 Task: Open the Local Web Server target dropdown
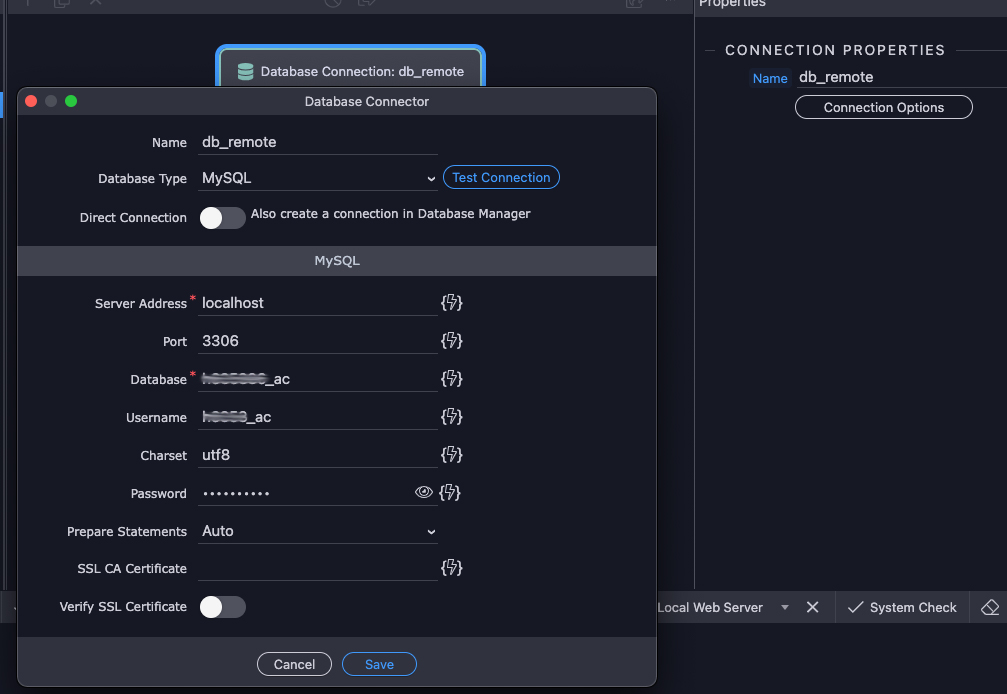(784, 608)
